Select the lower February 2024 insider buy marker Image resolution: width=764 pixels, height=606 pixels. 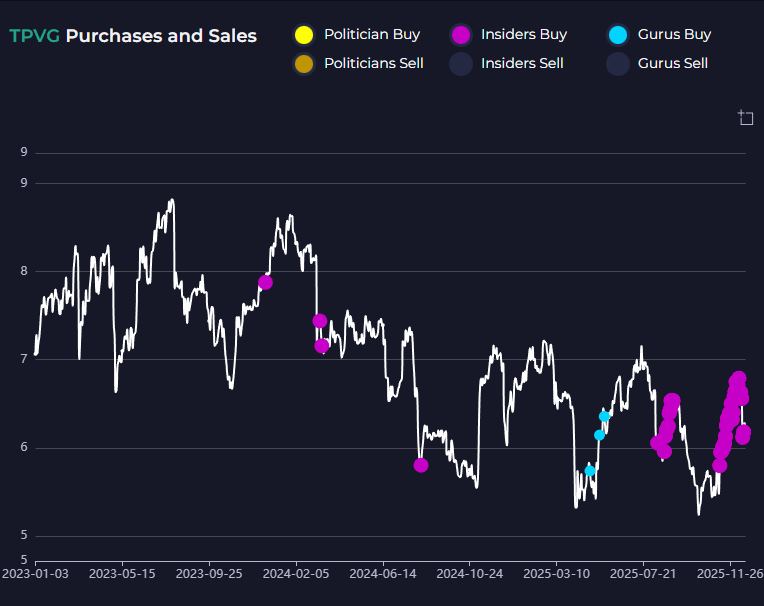pyautogui.click(x=322, y=346)
